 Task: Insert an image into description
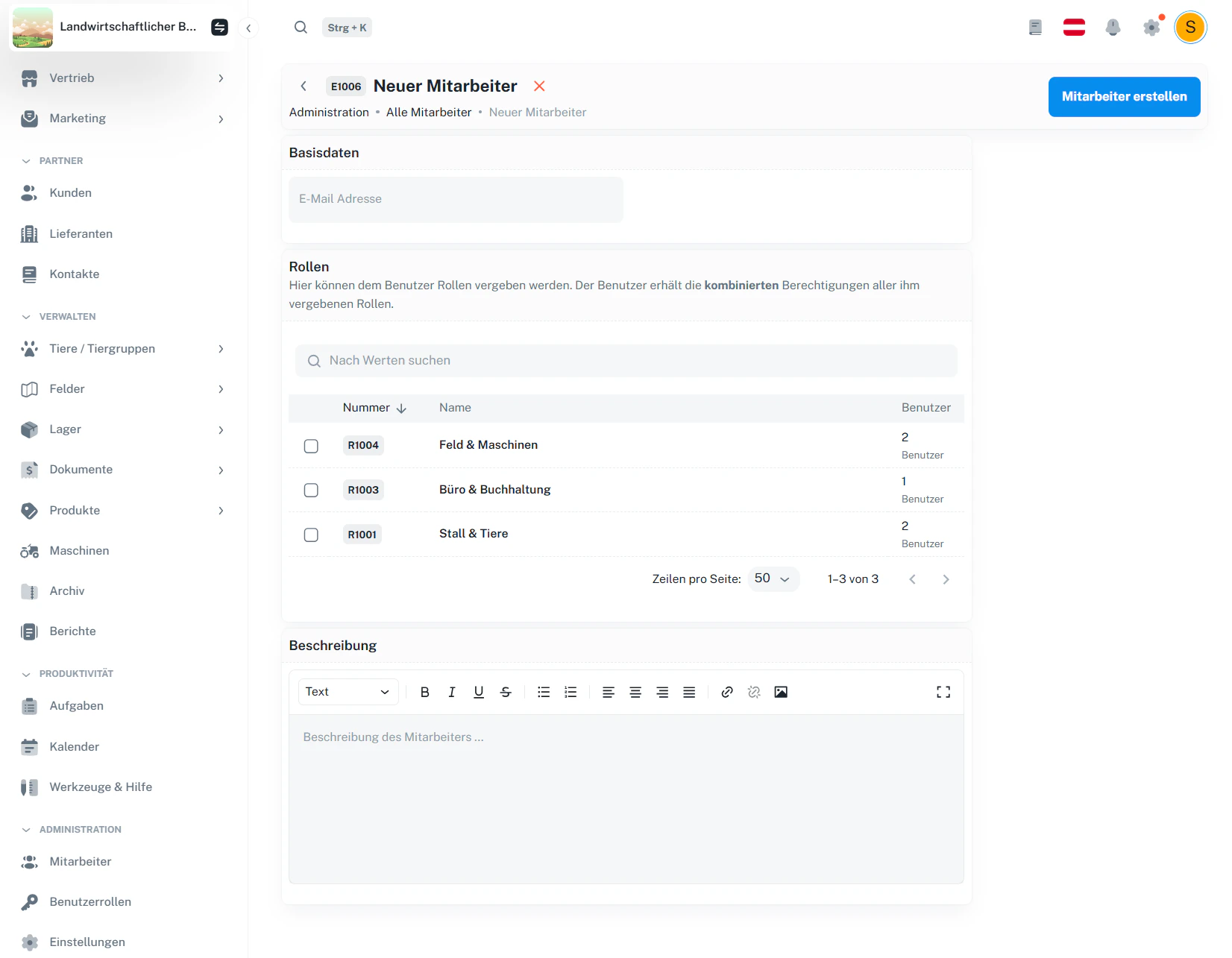(x=781, y=692)
